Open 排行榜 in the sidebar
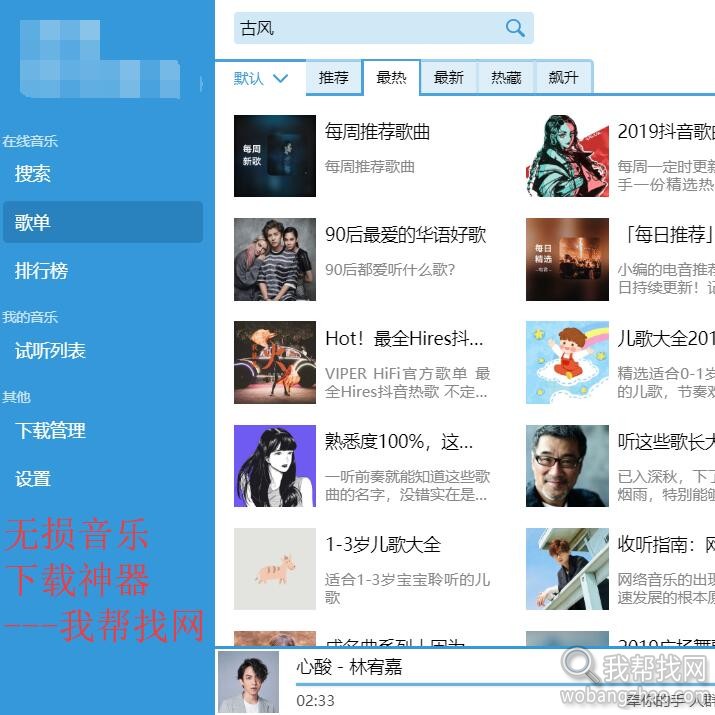 [102, 271]
